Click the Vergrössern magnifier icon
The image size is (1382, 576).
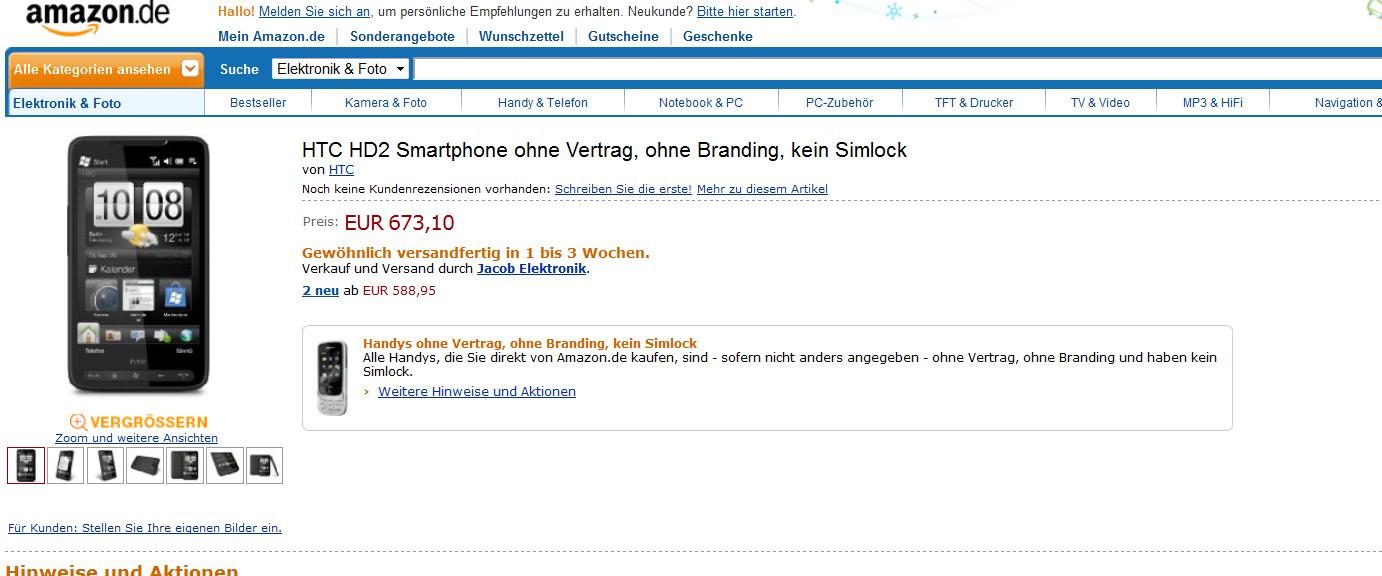(79, 422)
